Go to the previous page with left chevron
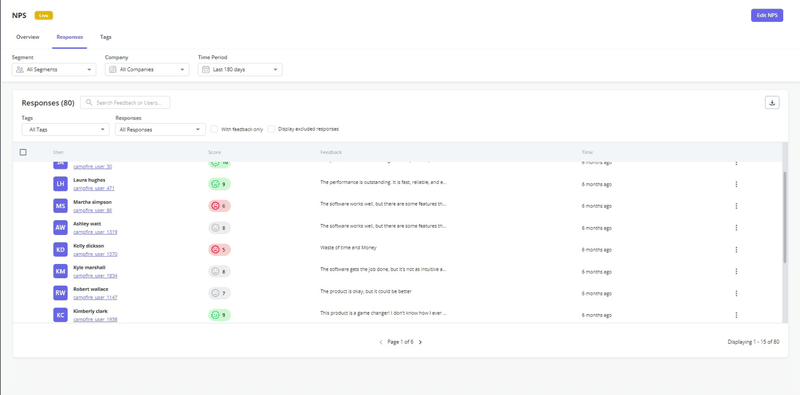 click(x=381, y=342)
